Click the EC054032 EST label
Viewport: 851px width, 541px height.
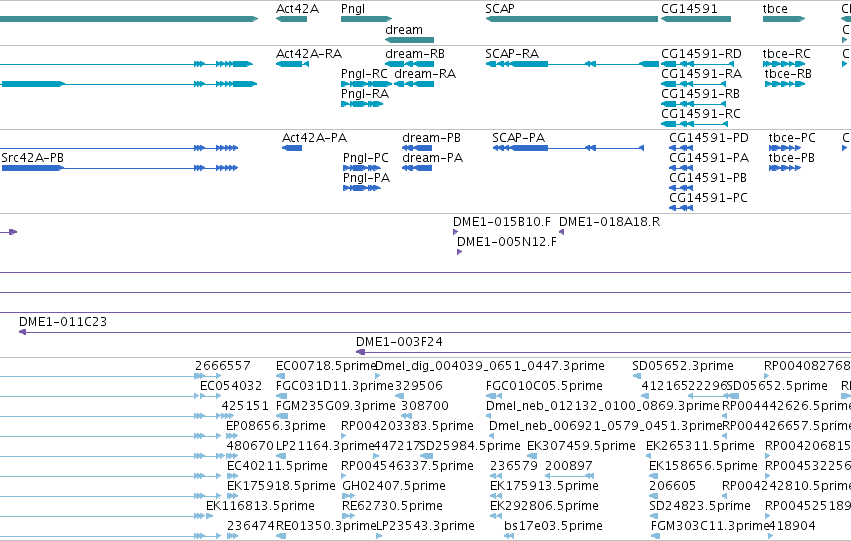[231, 386]
